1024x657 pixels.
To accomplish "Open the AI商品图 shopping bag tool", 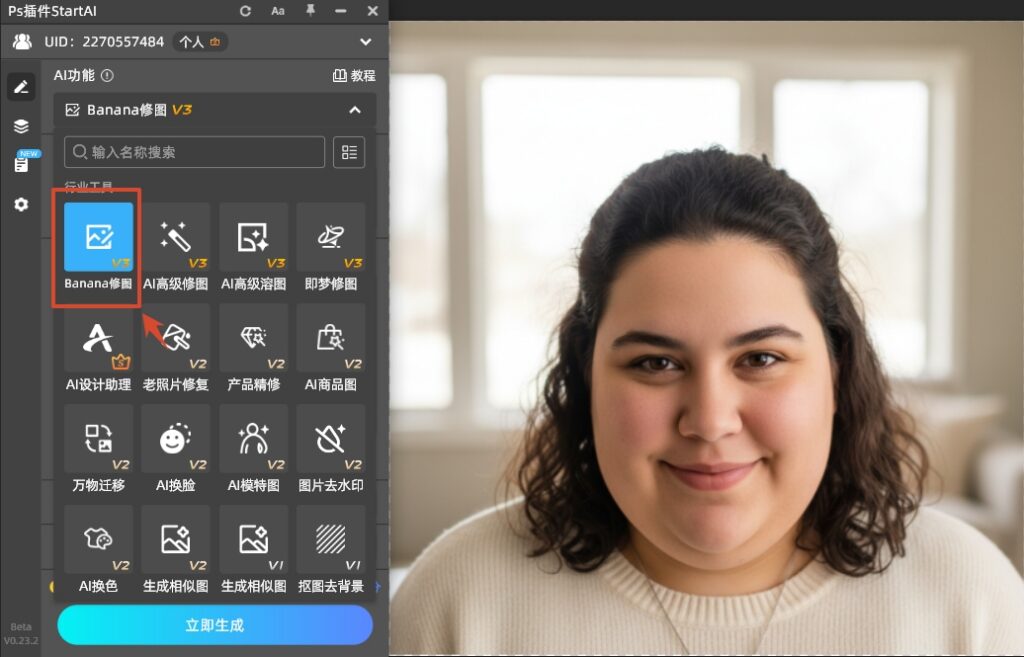I will click(x=330, y=339).
